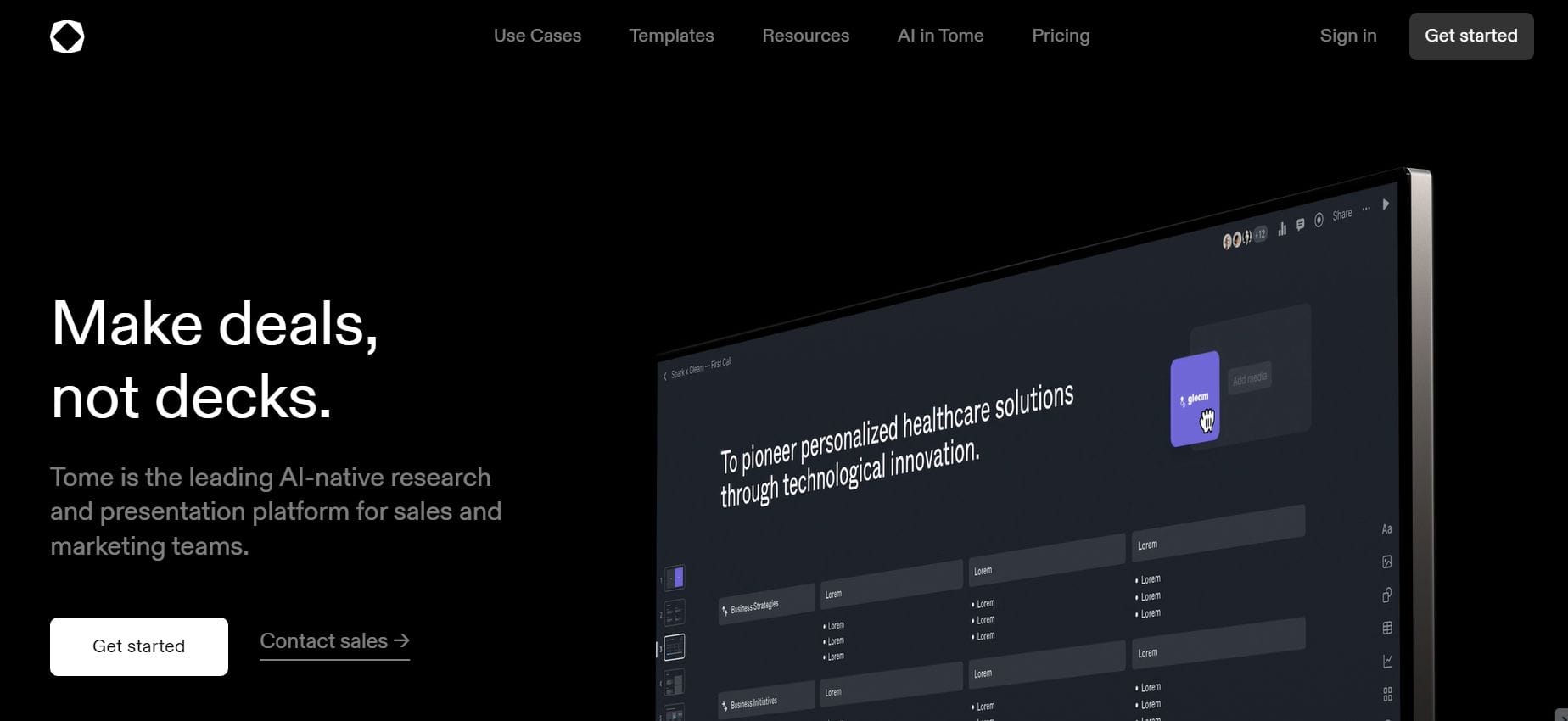Image resolution: width=1568 pixels, height=721 pixels.
Task: Select the table tool icon in mockup sidebar
Action: tap(1386, 628)
